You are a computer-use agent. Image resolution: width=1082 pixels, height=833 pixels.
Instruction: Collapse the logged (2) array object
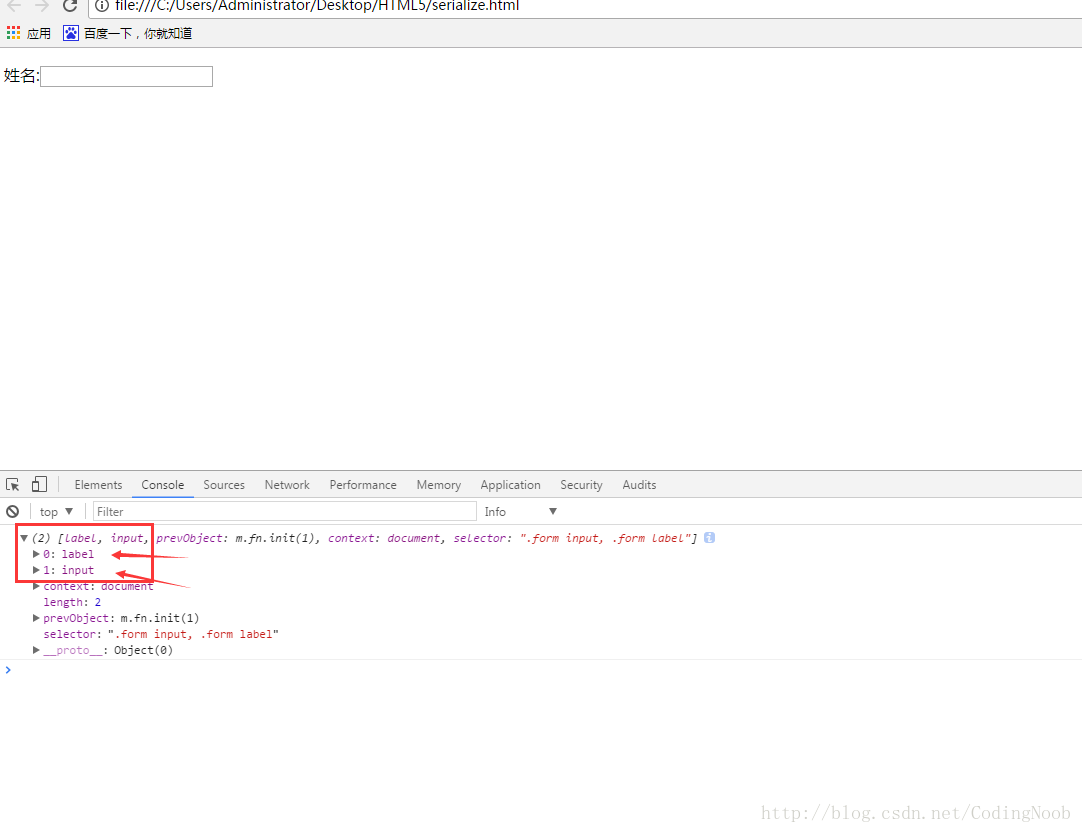[23, 538]
